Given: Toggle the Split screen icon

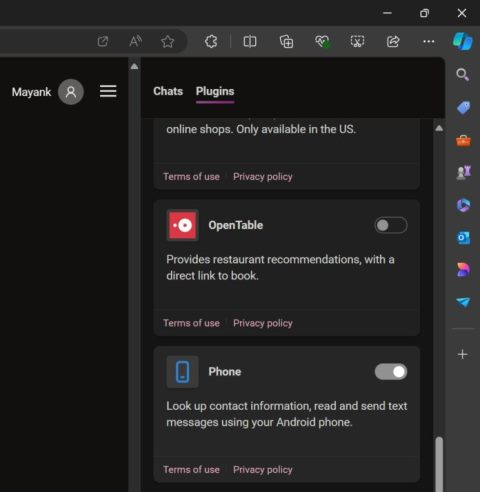Looking at the screenshot, I should 250,41.
